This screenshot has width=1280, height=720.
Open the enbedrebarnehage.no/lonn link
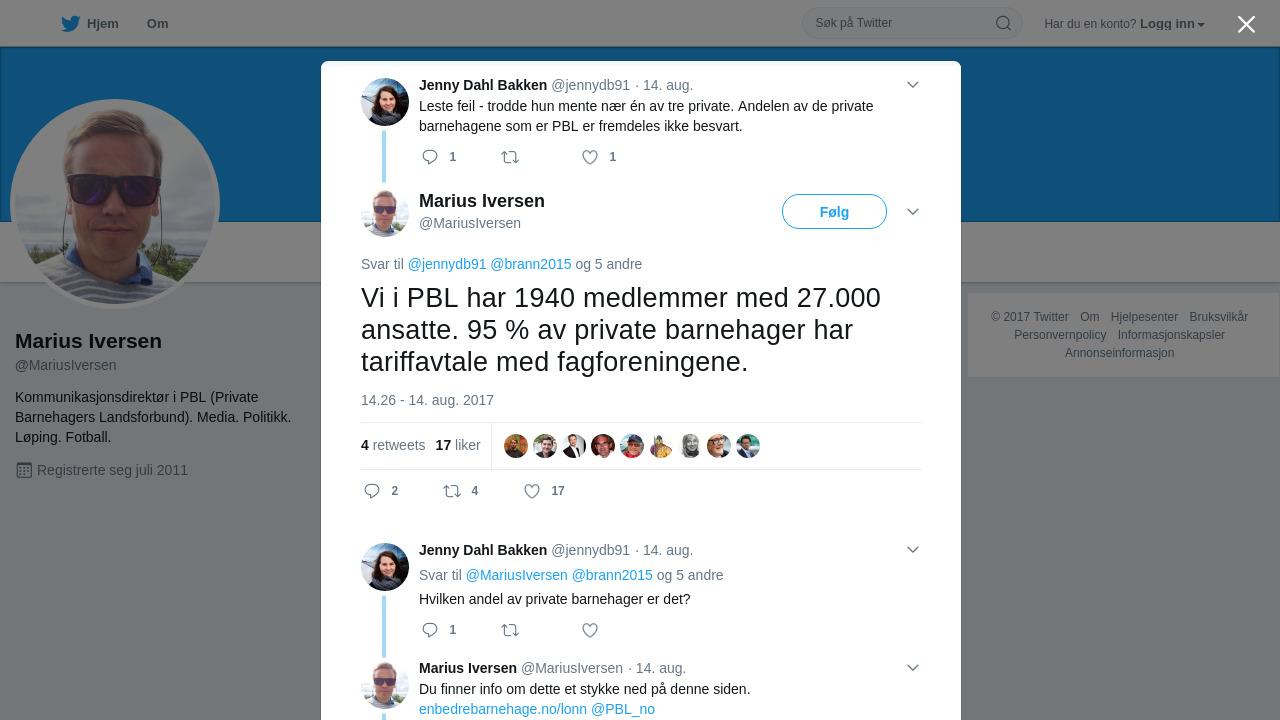503,709
